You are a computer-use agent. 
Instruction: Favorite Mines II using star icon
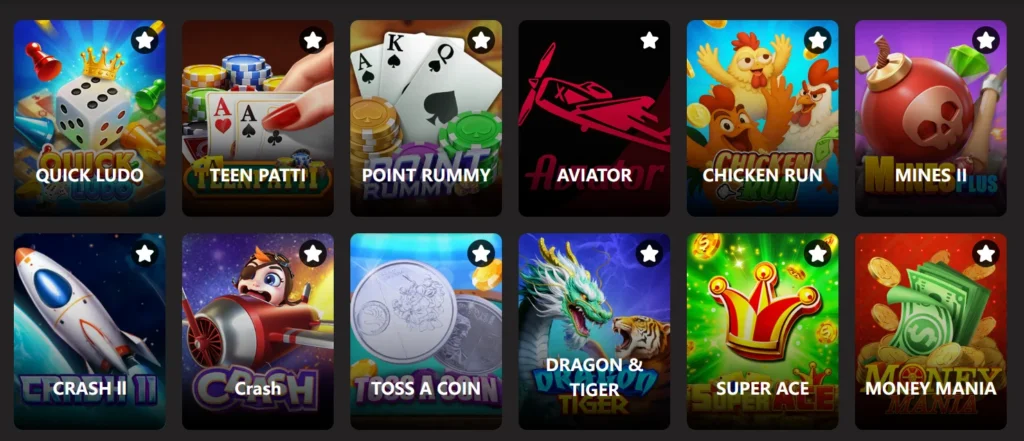985,41
